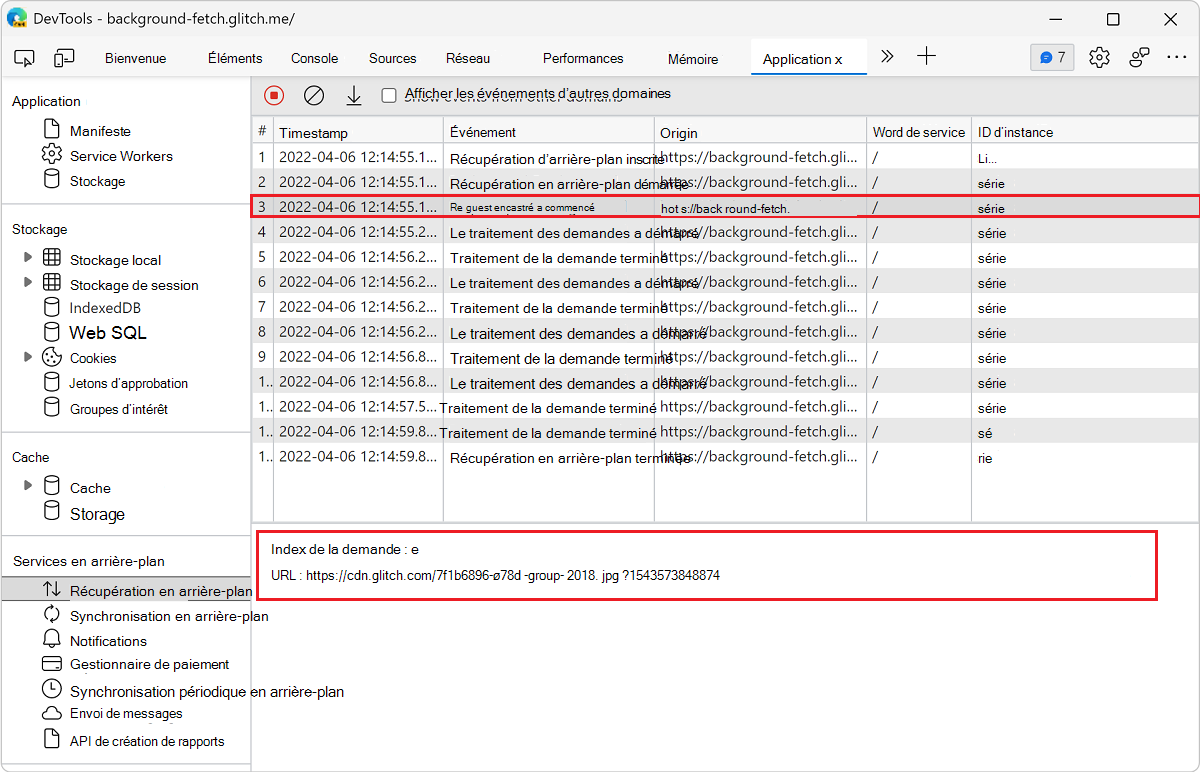Open the issues counter badge showing 7
Viewport: 1200px width, 772px height.
pyautogui.click(x=1051, y=58)
